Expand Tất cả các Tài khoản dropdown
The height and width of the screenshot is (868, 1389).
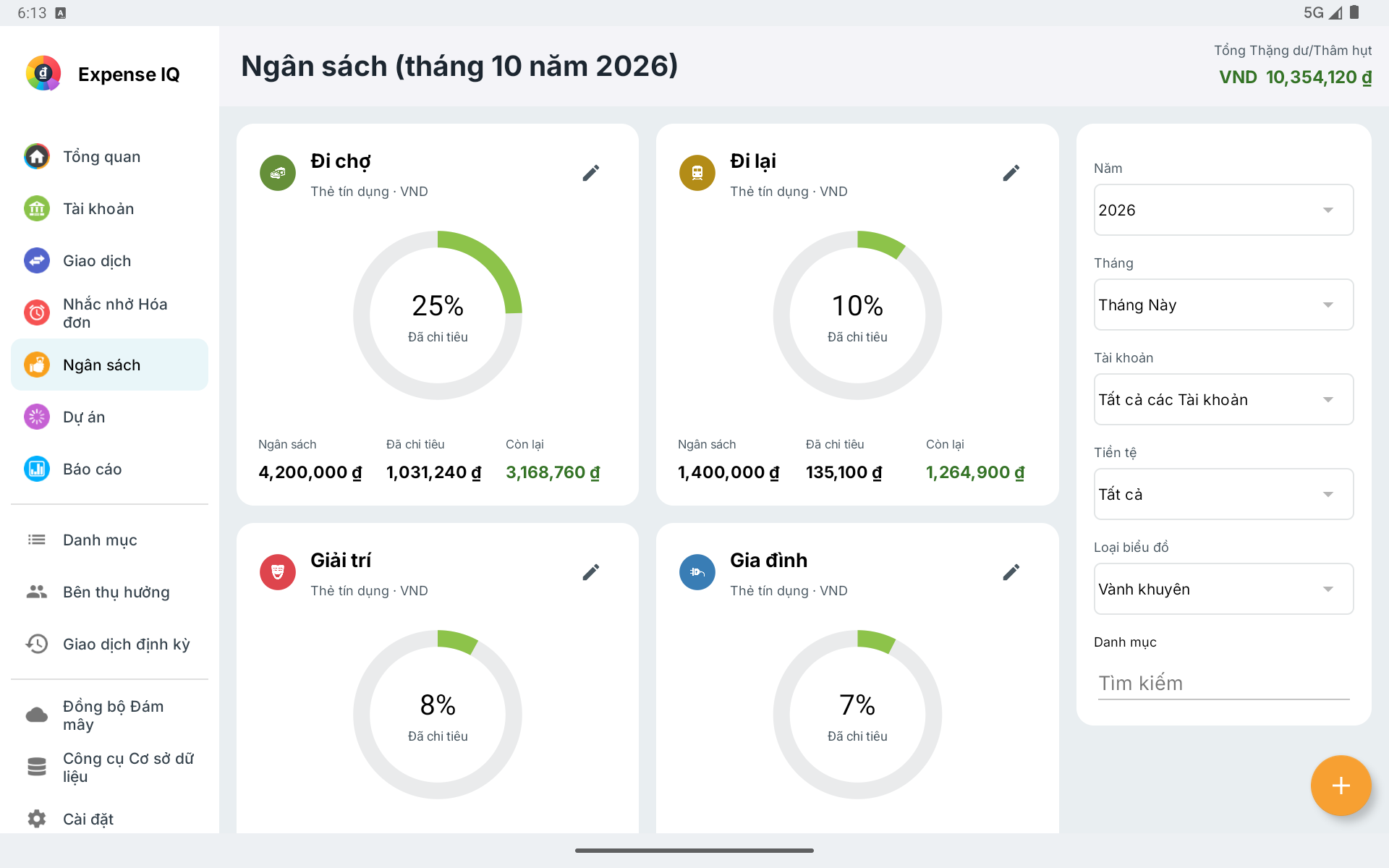coord(1223,399)
